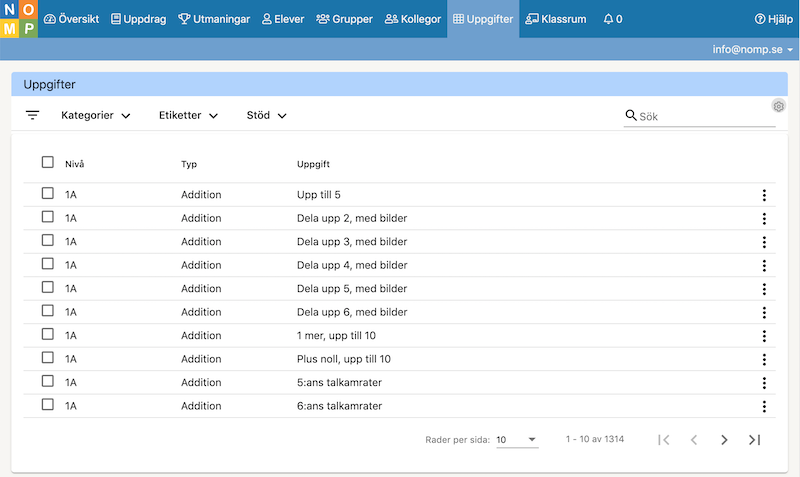800x477 pixels.
Task: Expand the Etiketter filter dropdown
Action: [x=188, y=115]
